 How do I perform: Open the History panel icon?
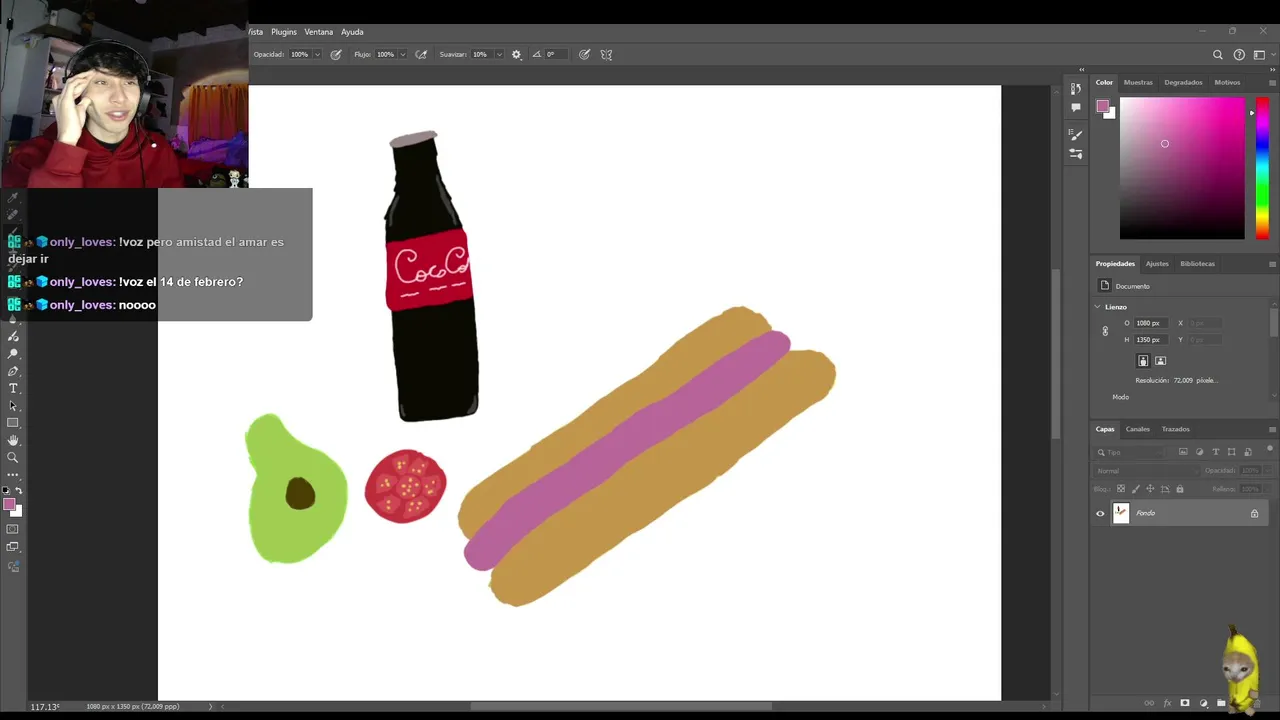1076,88
